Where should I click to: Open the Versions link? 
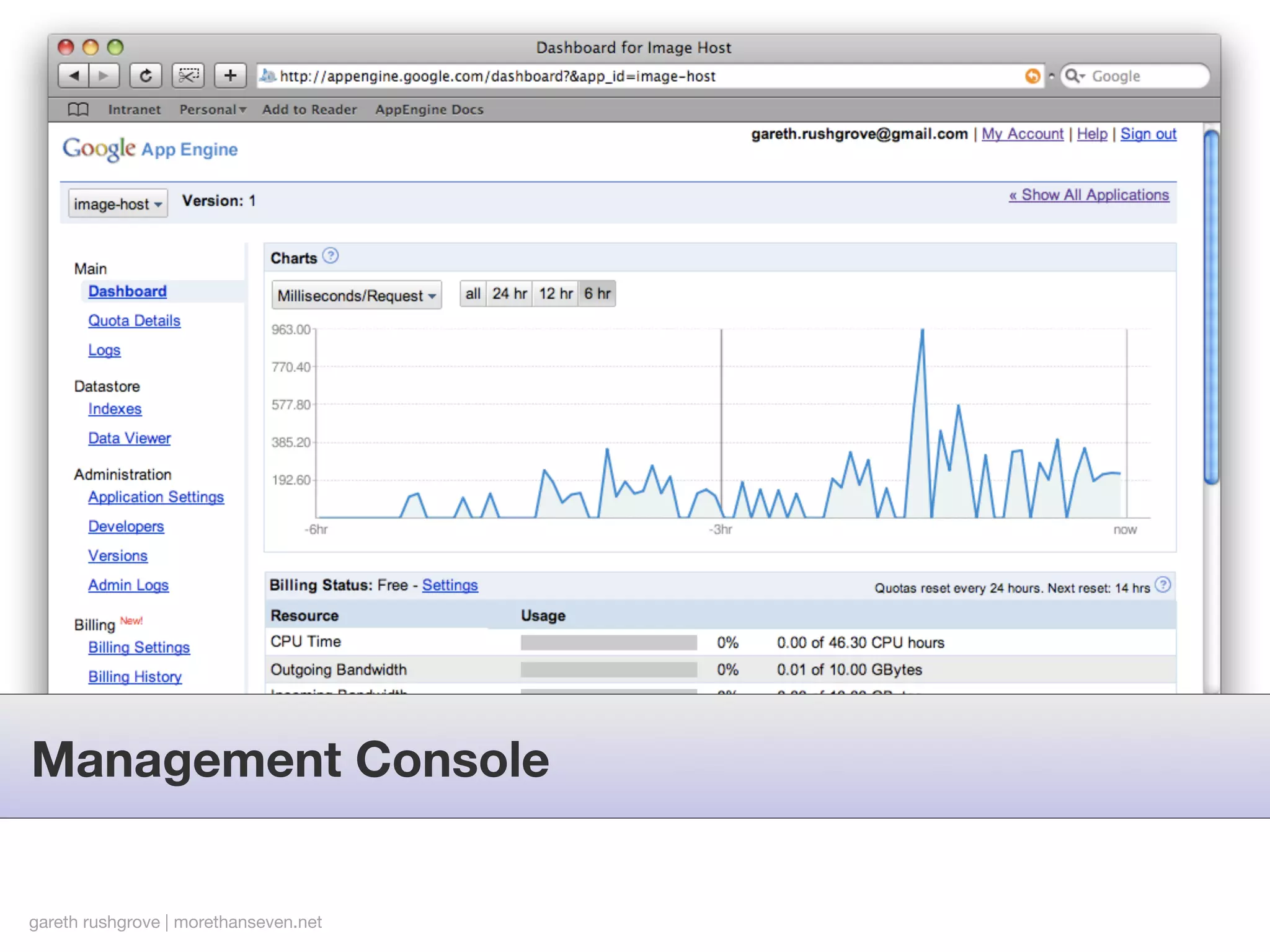click(118, 555)
